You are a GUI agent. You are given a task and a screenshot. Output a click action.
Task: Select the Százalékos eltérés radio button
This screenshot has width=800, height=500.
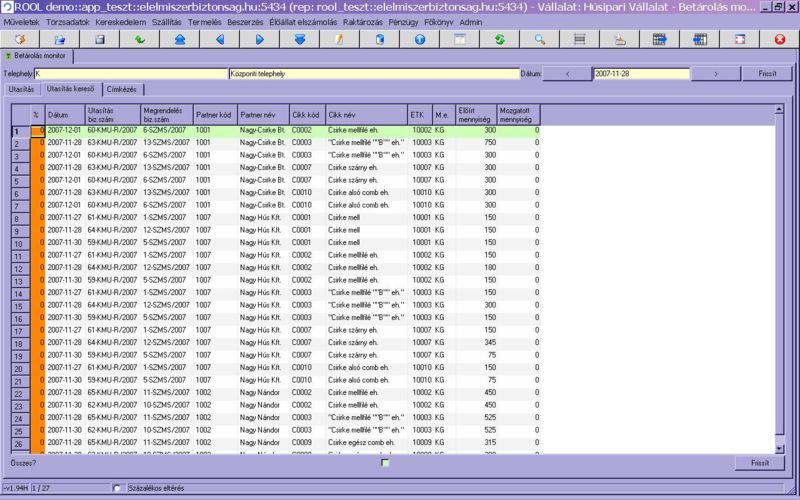coord(117,488)
